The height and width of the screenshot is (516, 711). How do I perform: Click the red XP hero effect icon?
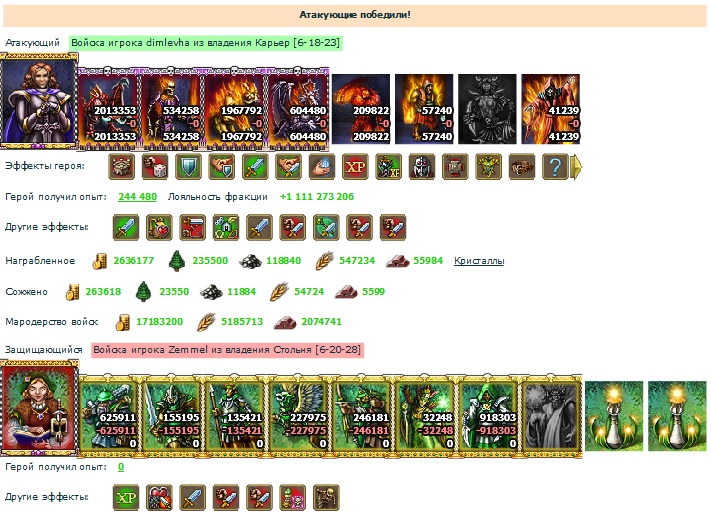pos(355,166)
